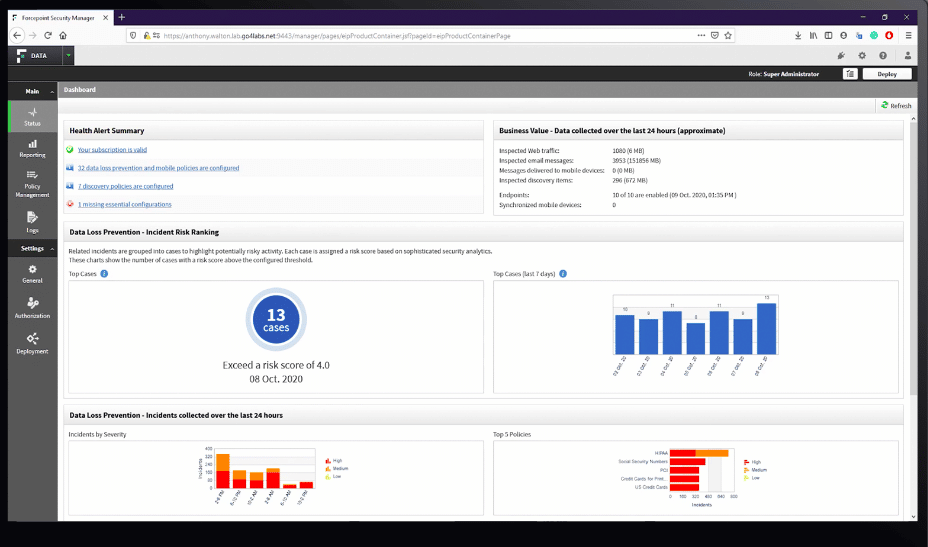Open General settings
928x547 pixels.
33,274
